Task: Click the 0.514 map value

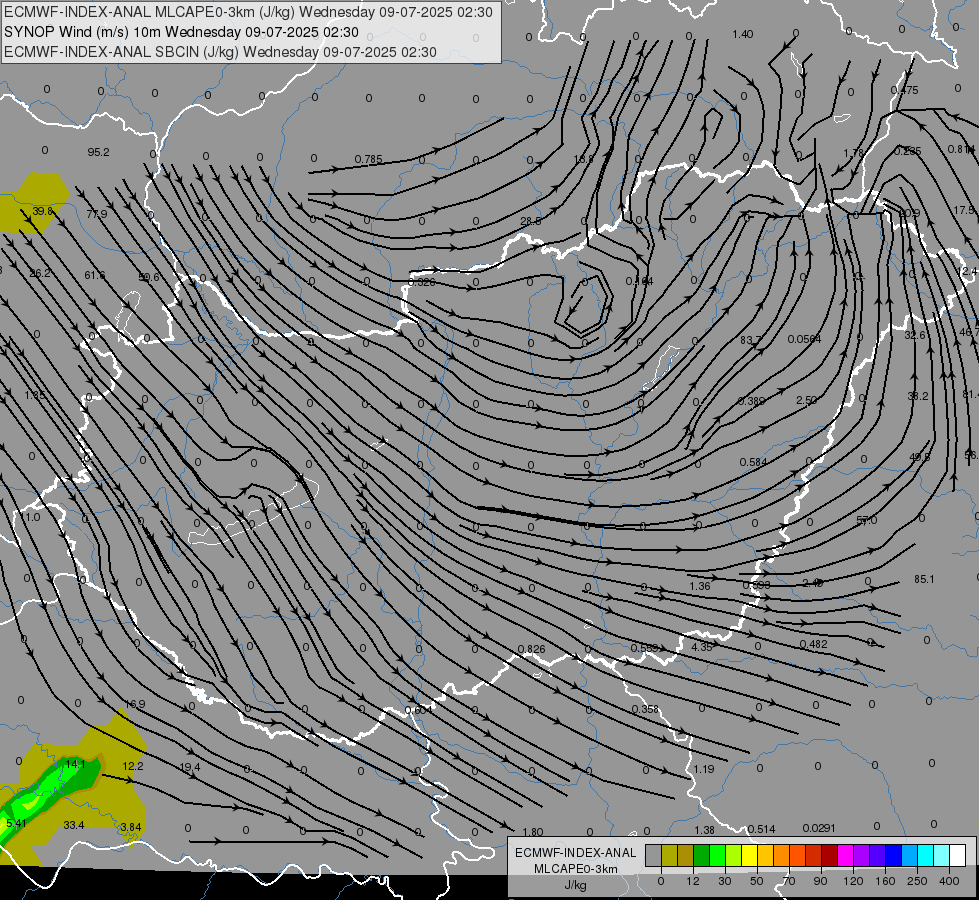Action: pyautogui.click(x=762, y=829)
